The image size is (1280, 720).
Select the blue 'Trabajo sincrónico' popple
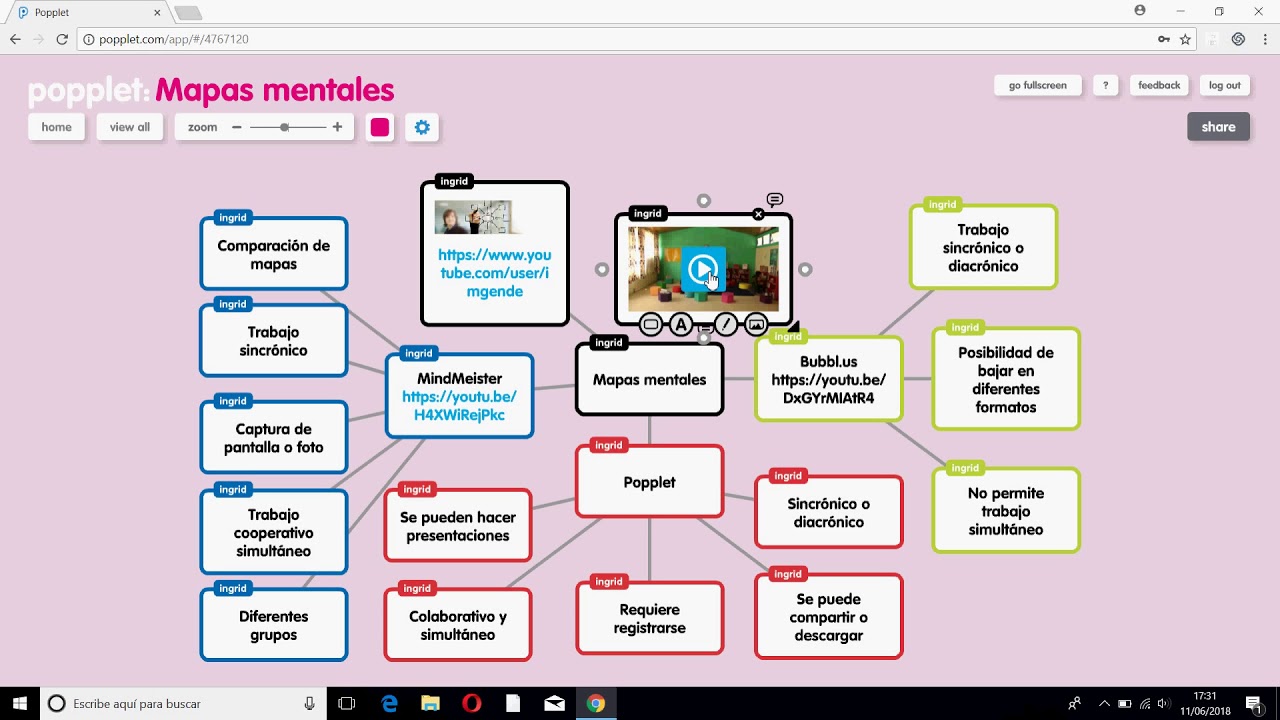(x=273, y=341)
